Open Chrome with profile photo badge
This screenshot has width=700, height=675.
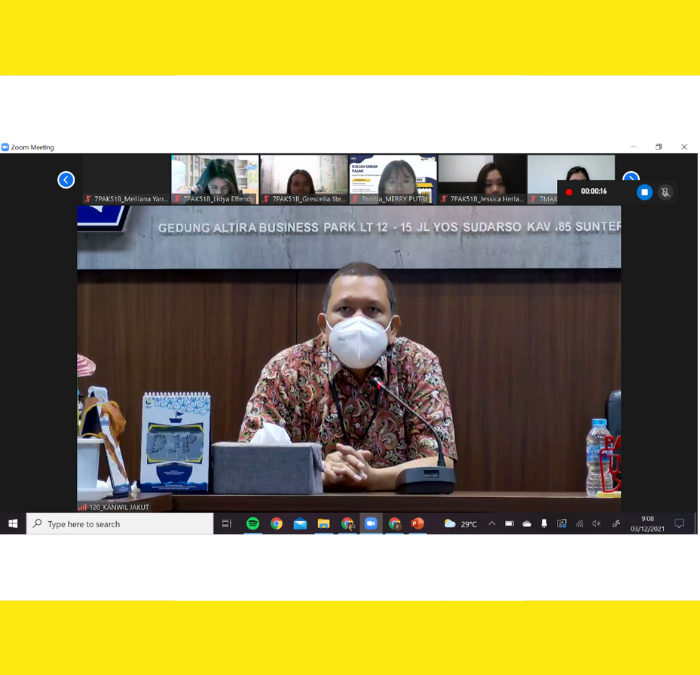tap(347, 524)
